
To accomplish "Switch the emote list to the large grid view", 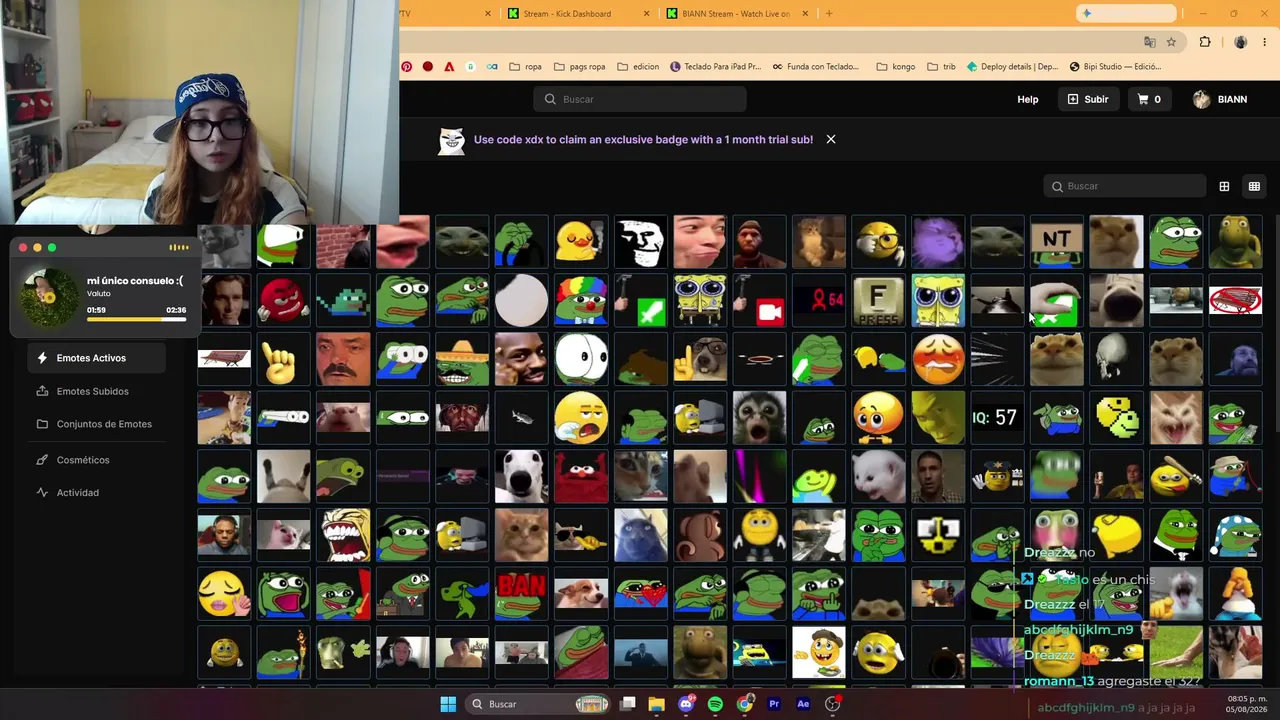I will (x=1224, y=186).
